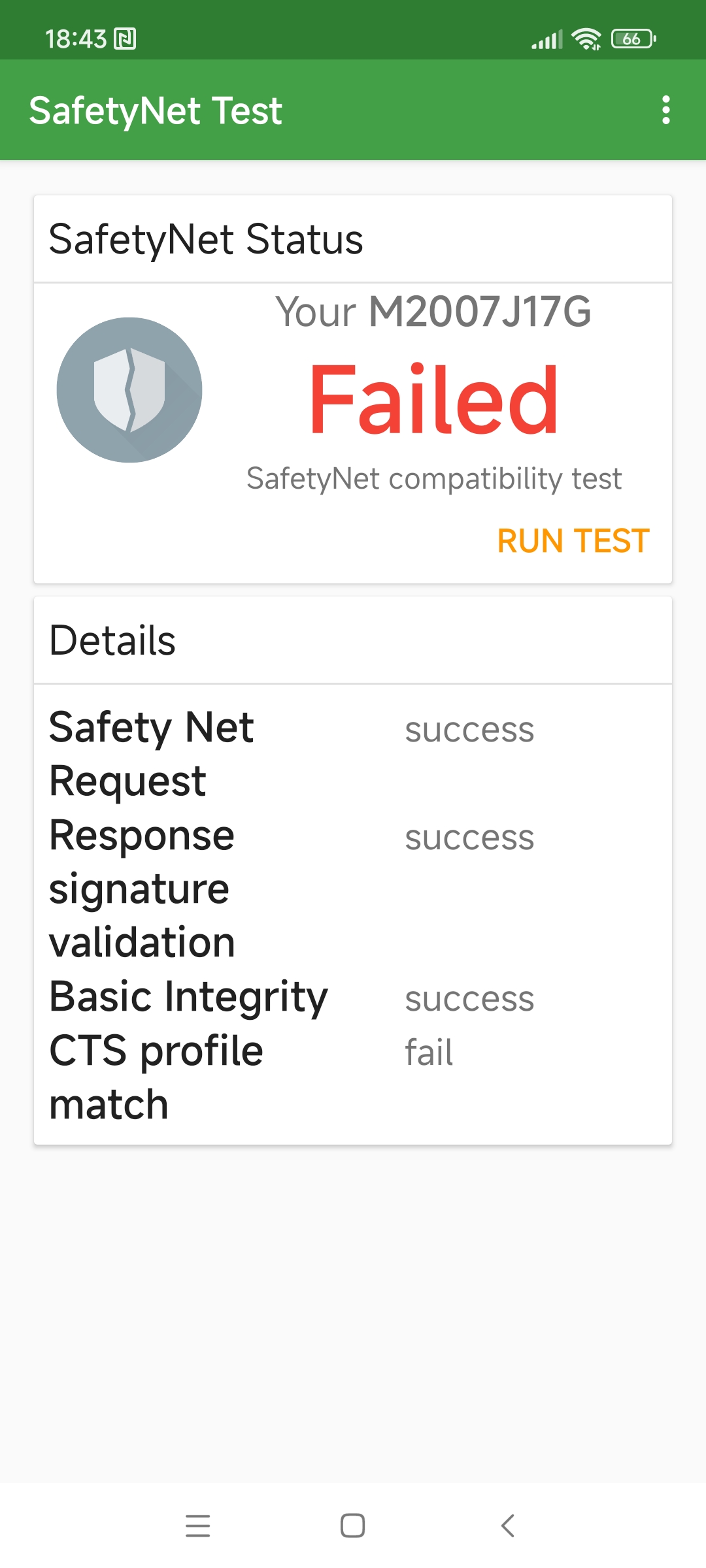The image size is (706, 1568).
Task: Select the SafetyNet Test app title
Action: pyautogui.click(x=156, y=110)
